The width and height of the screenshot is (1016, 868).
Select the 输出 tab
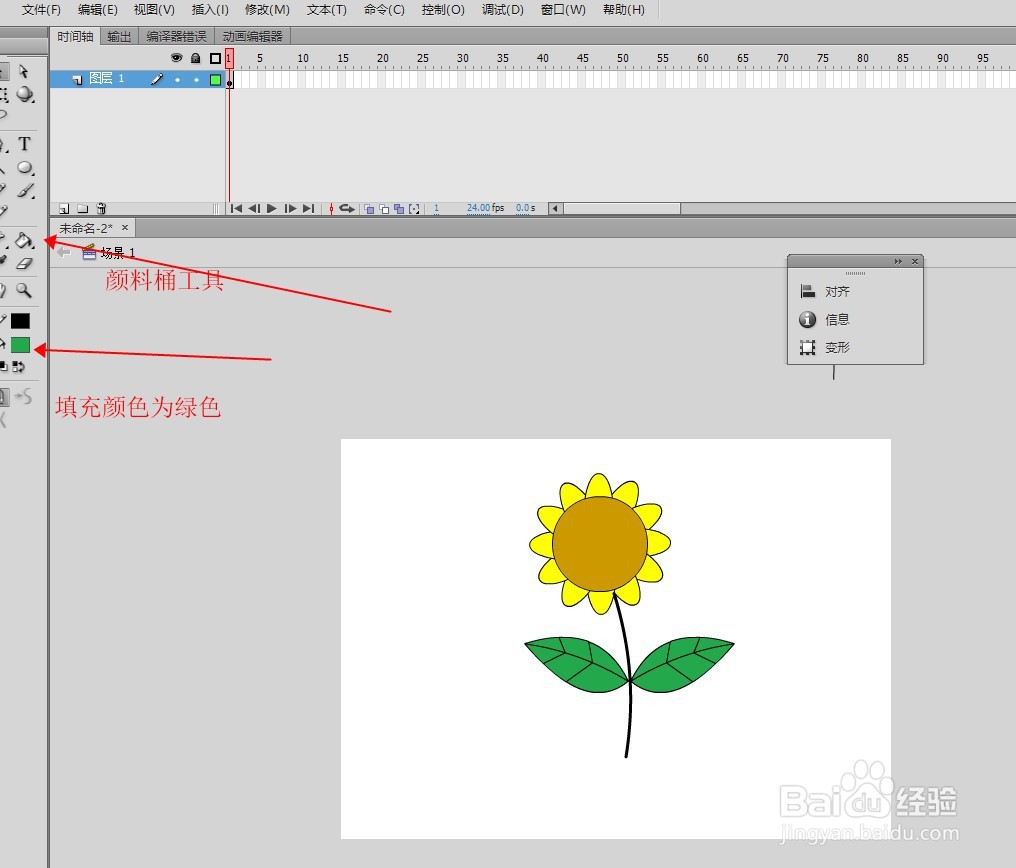click(x=119, y=35)
